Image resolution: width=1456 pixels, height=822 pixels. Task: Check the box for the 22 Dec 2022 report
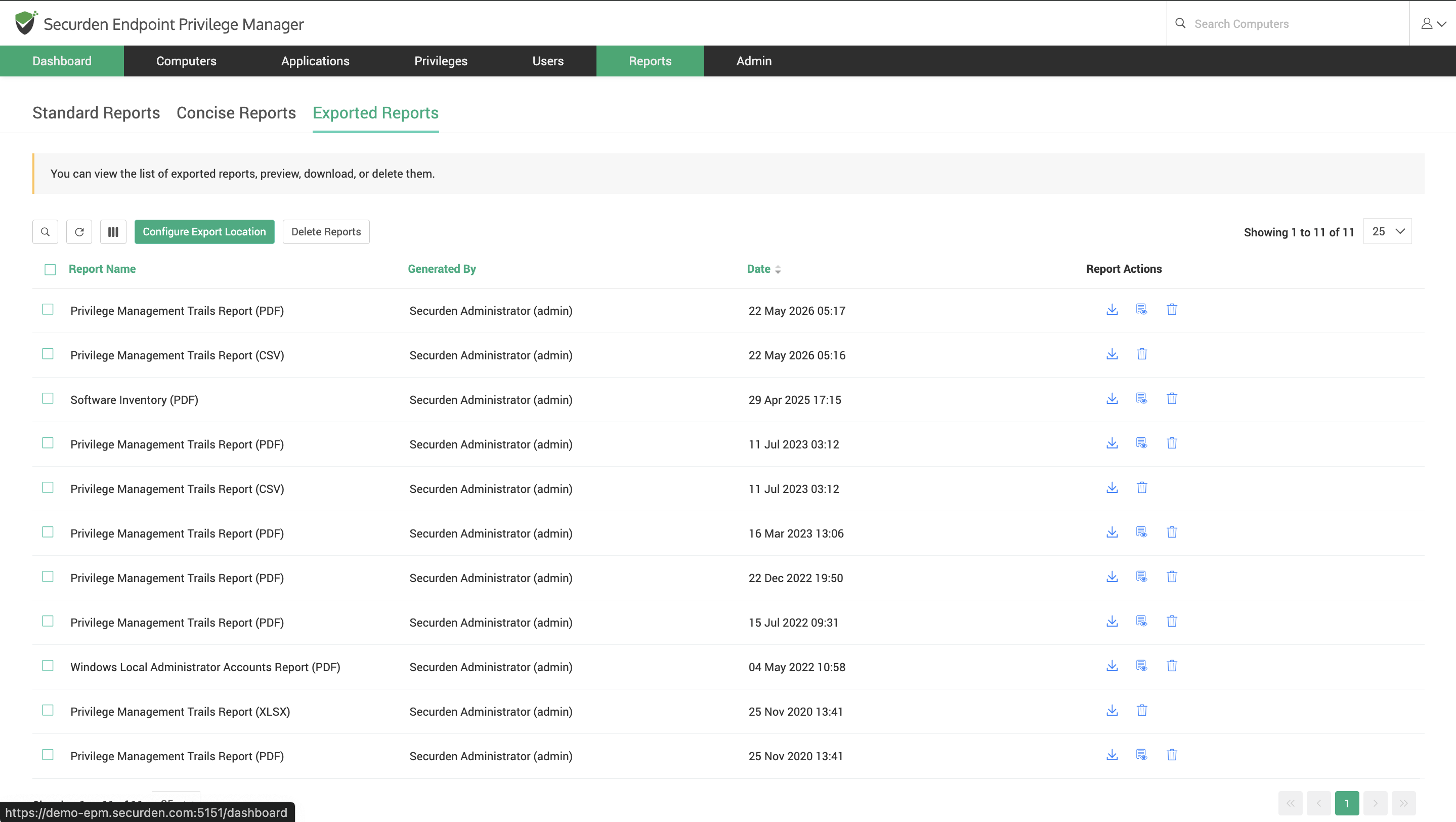coord(48,577)
